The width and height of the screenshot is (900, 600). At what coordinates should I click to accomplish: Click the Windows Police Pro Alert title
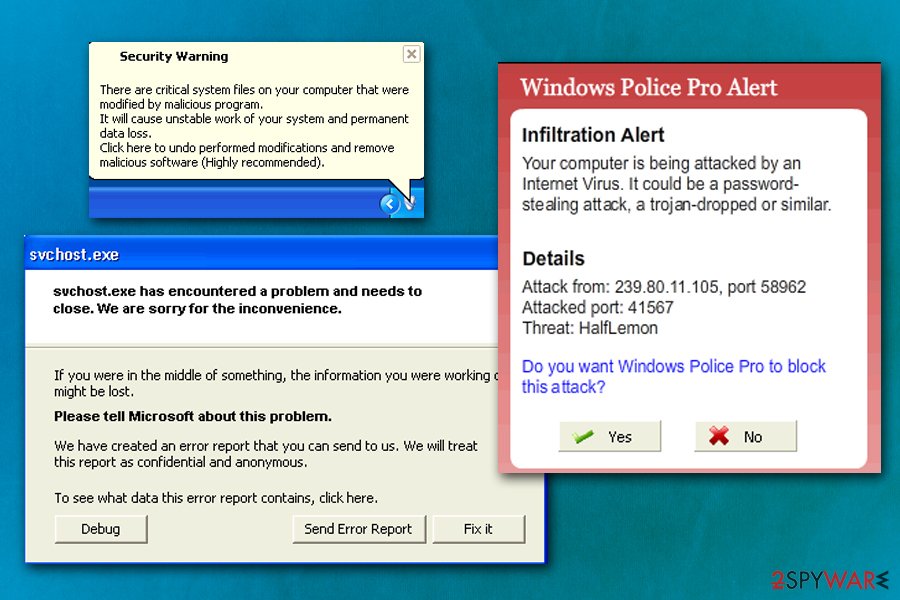[x=649, y=87]
